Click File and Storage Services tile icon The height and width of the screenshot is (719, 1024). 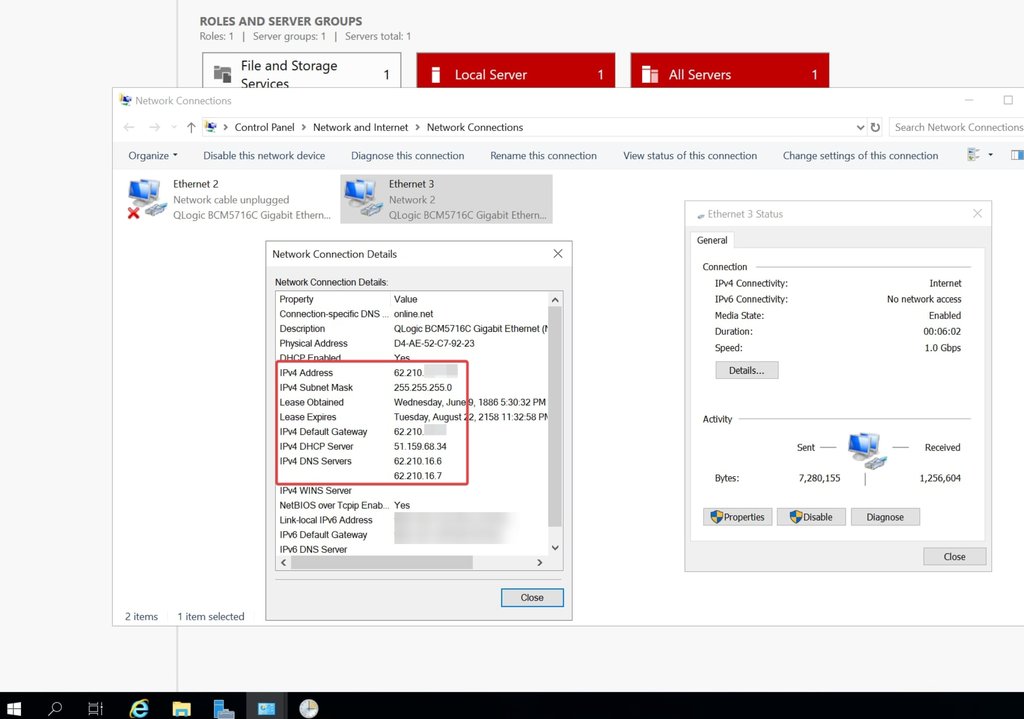click(223, 74)
